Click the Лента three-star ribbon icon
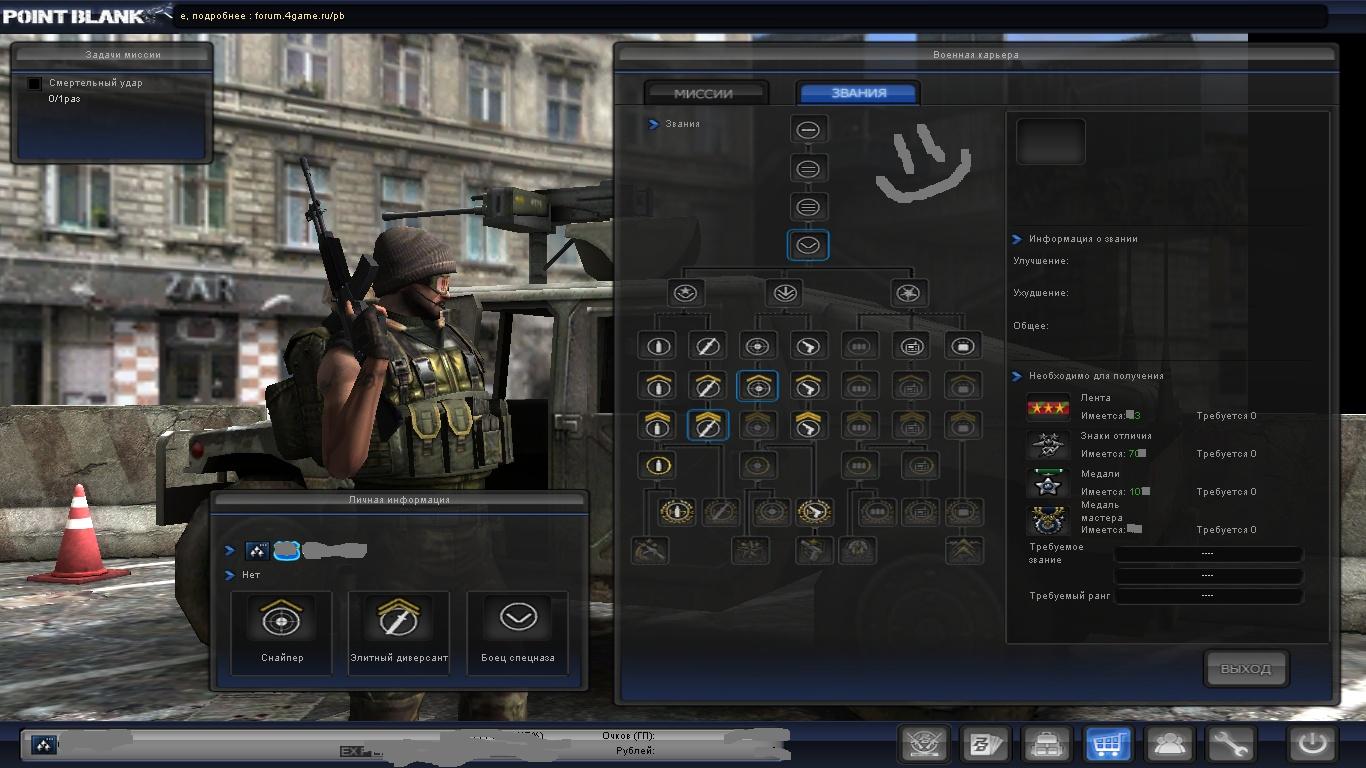The width and height of the screenshot is (1366, 768). point(1048,408)
